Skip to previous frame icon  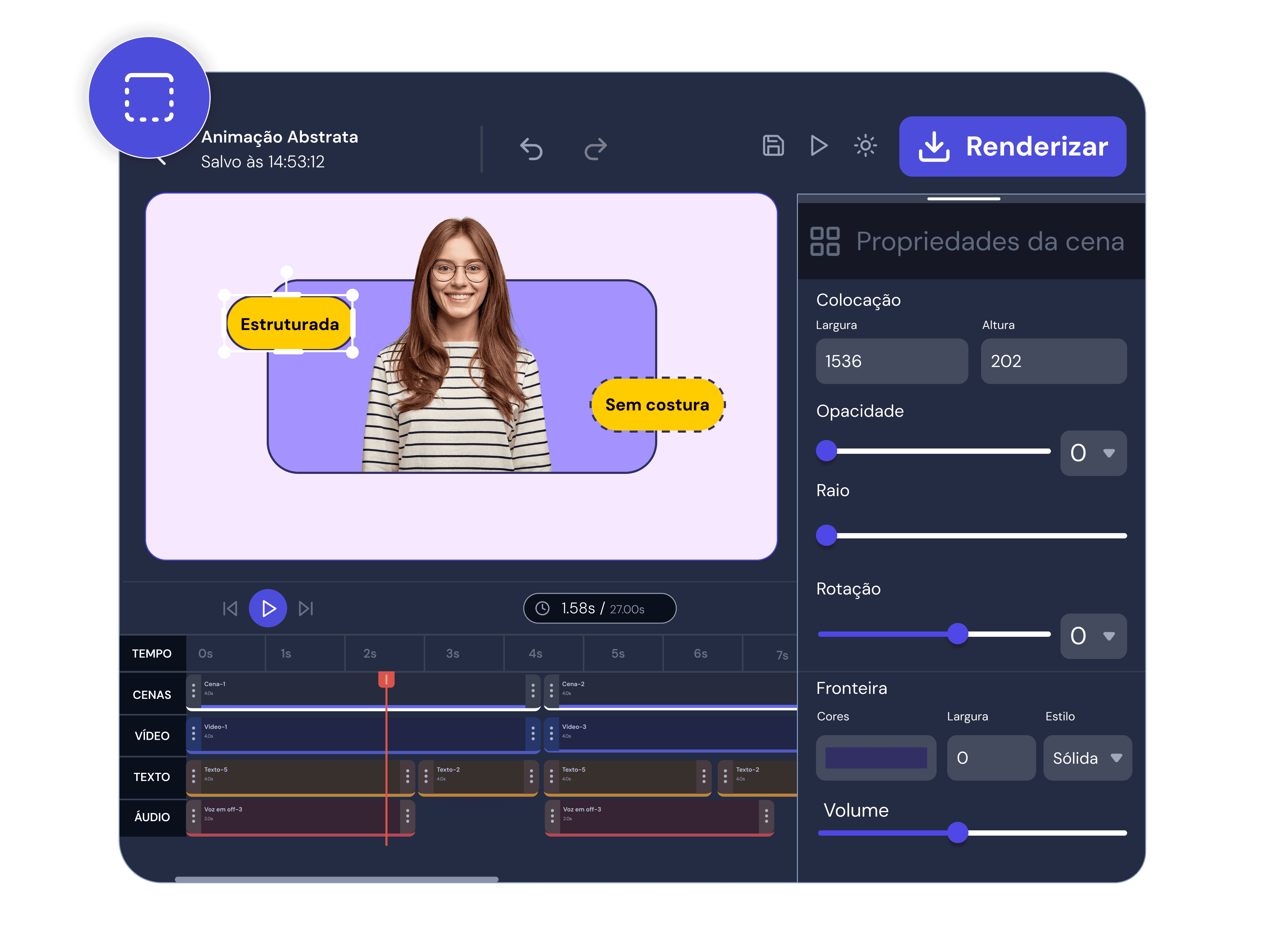point(230,608)
